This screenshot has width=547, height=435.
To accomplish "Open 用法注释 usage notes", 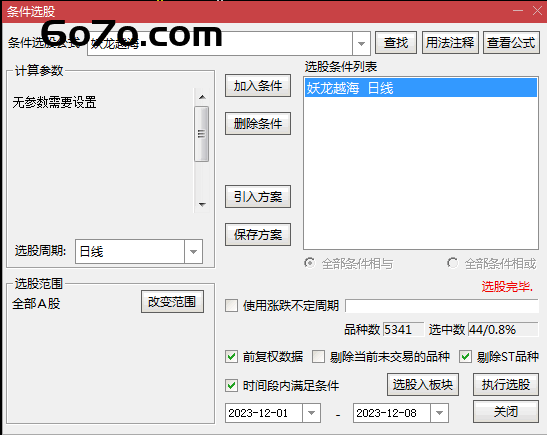I will (450, 43).
